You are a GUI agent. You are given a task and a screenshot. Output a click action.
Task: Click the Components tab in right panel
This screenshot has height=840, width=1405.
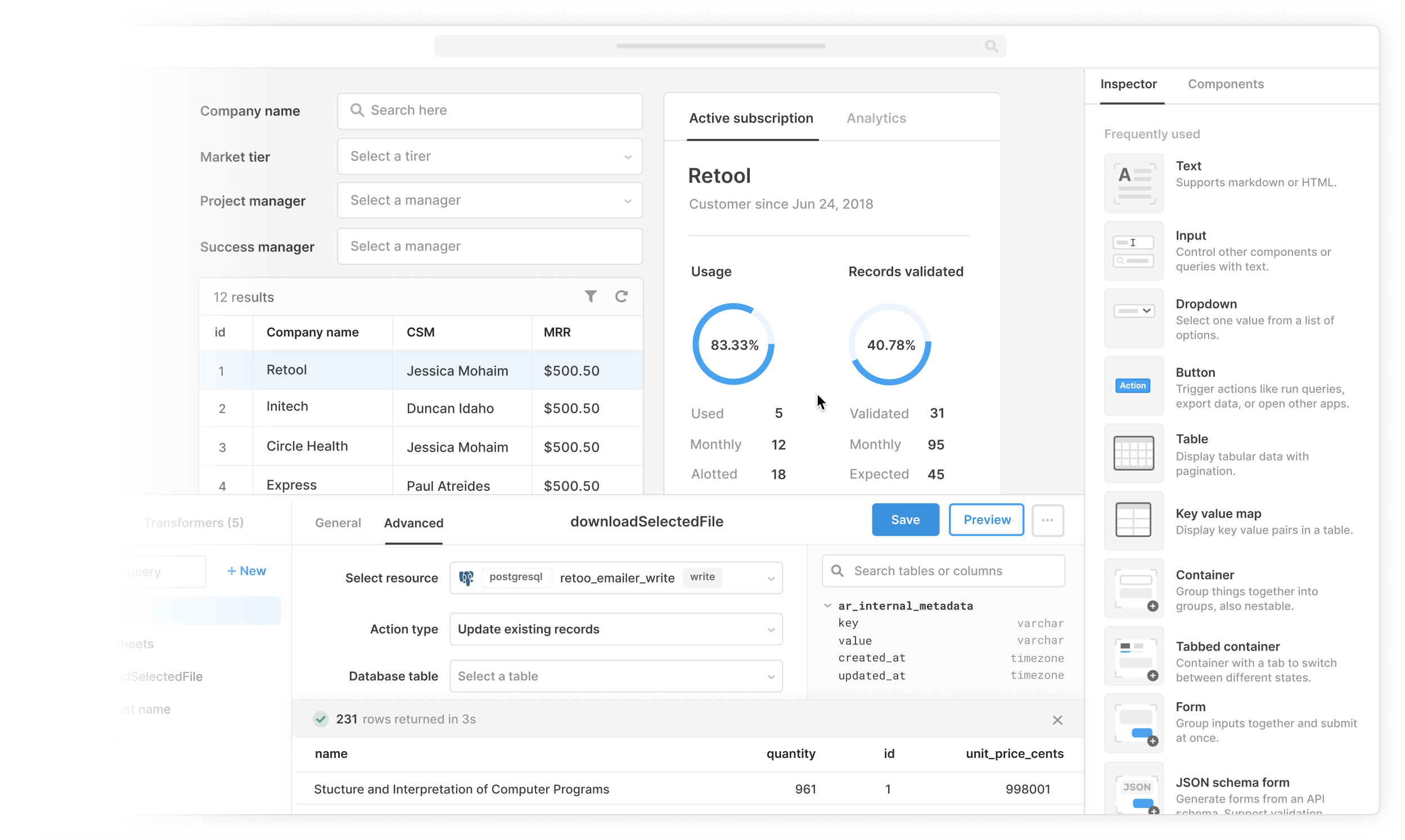pos(1225,83)
